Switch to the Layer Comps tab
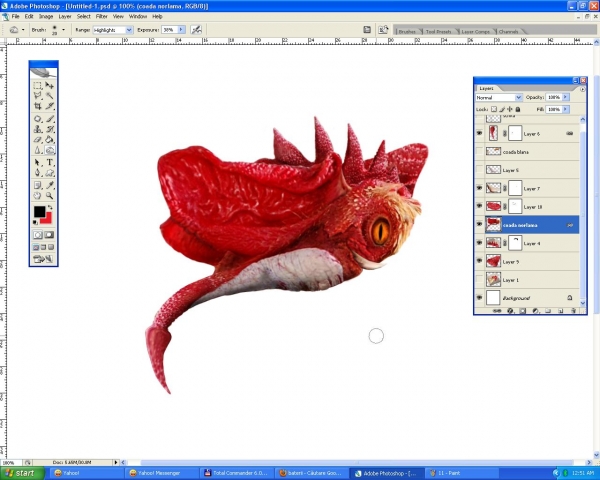The width and height of the screenshot is (600, 480). [475, 31]
